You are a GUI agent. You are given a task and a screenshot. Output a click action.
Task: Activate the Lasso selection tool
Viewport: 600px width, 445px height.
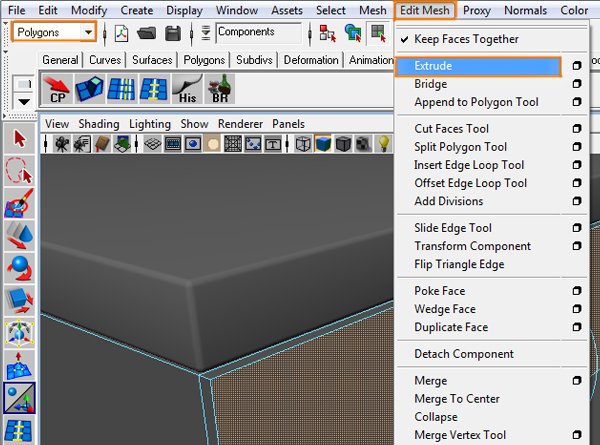point(19,171)
